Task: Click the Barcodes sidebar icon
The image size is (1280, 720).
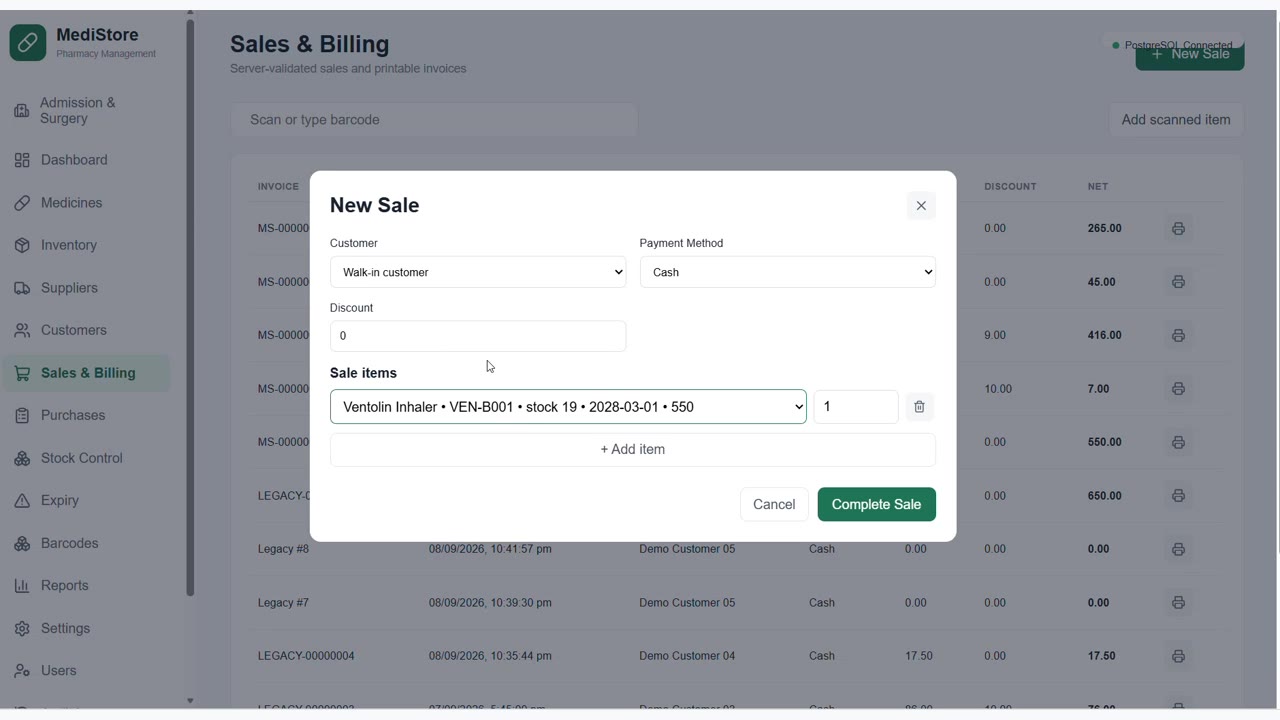Action: coord(22,543)
